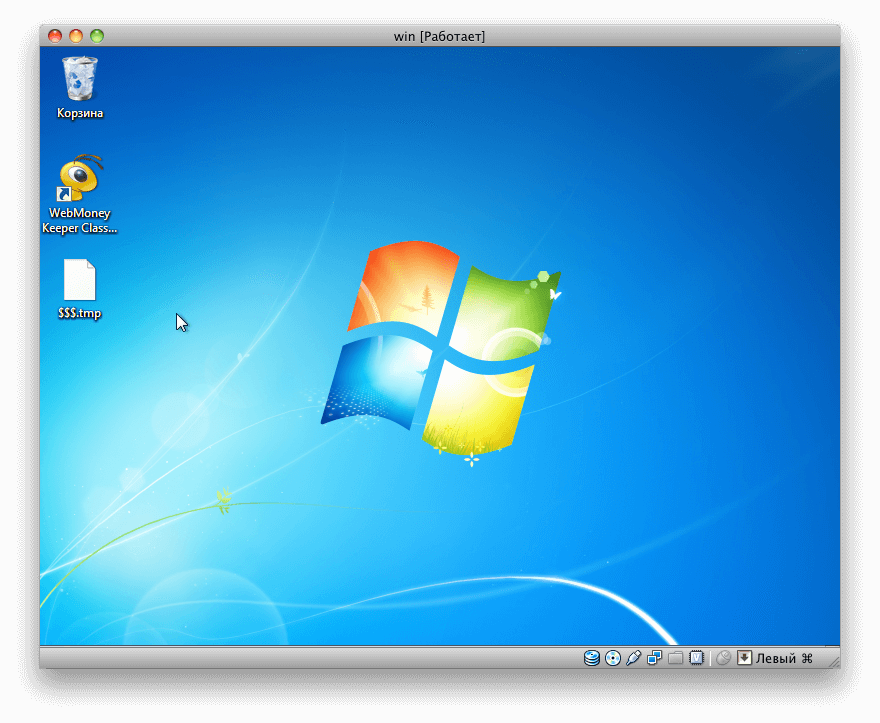Image resolution: width=880 pixels, height=723 pixels.
Task: Select the Корзина recycle bin icon
Action: tap(80, 79)
